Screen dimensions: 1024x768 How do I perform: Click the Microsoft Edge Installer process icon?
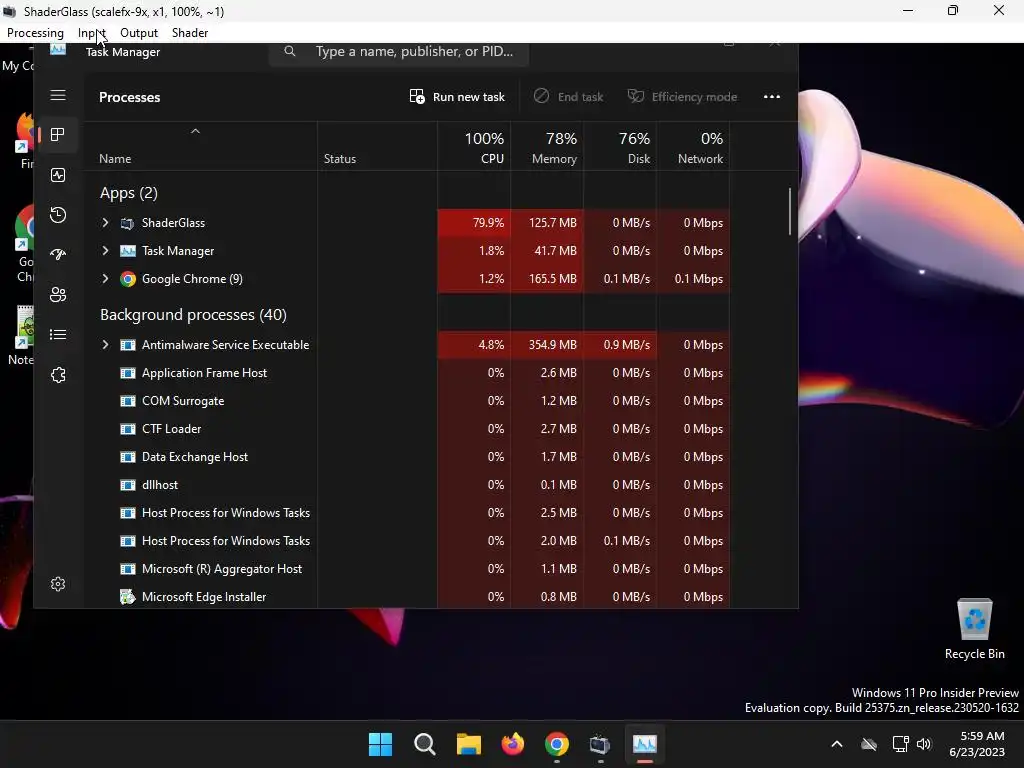[x=127, y=597]
